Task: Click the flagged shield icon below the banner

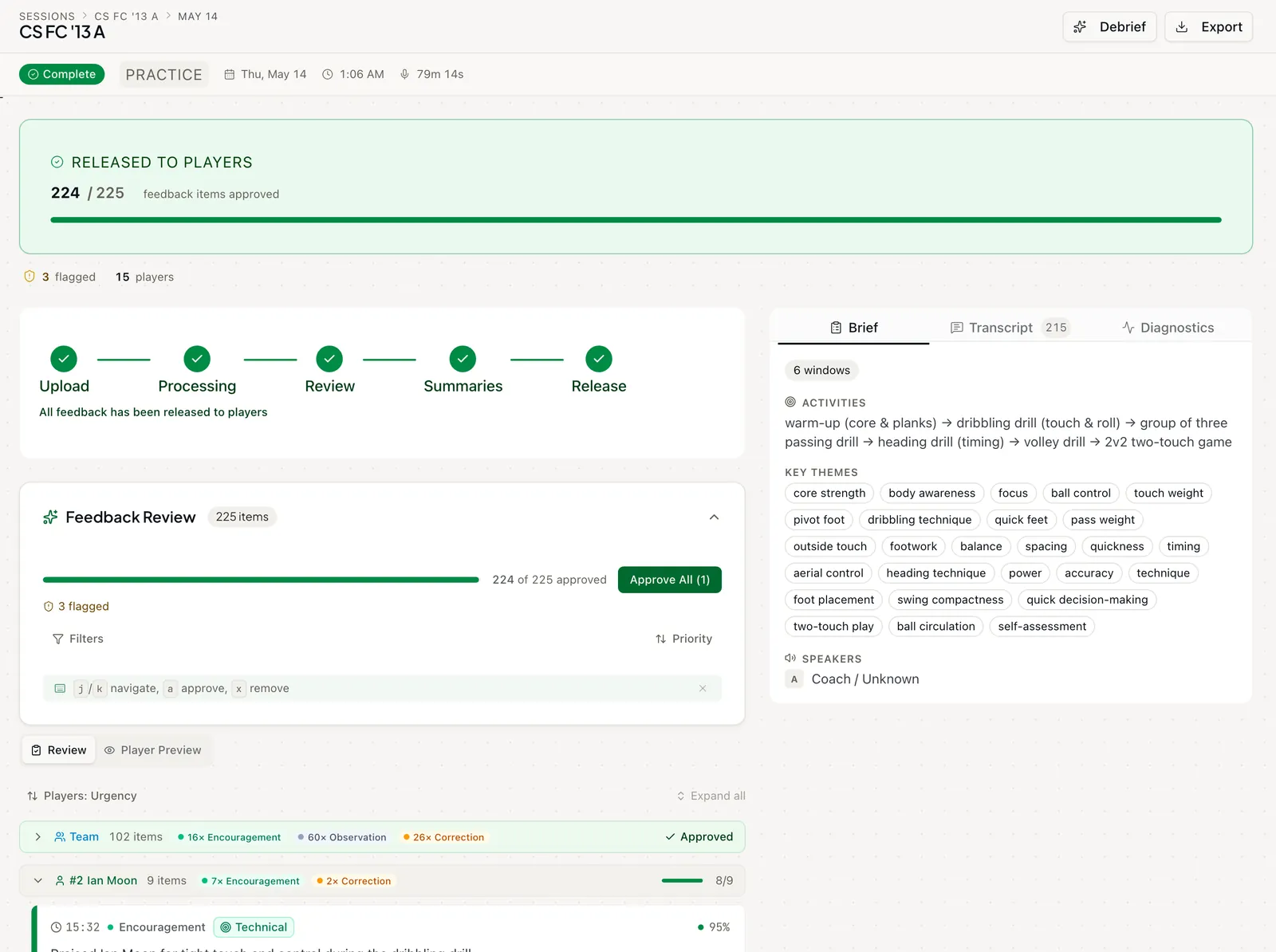Action: point(30,277)
